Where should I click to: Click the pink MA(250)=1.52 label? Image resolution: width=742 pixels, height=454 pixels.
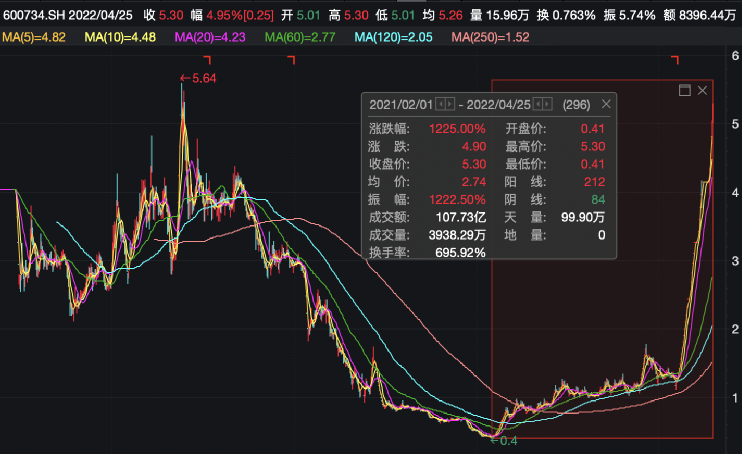coord(490,37)
